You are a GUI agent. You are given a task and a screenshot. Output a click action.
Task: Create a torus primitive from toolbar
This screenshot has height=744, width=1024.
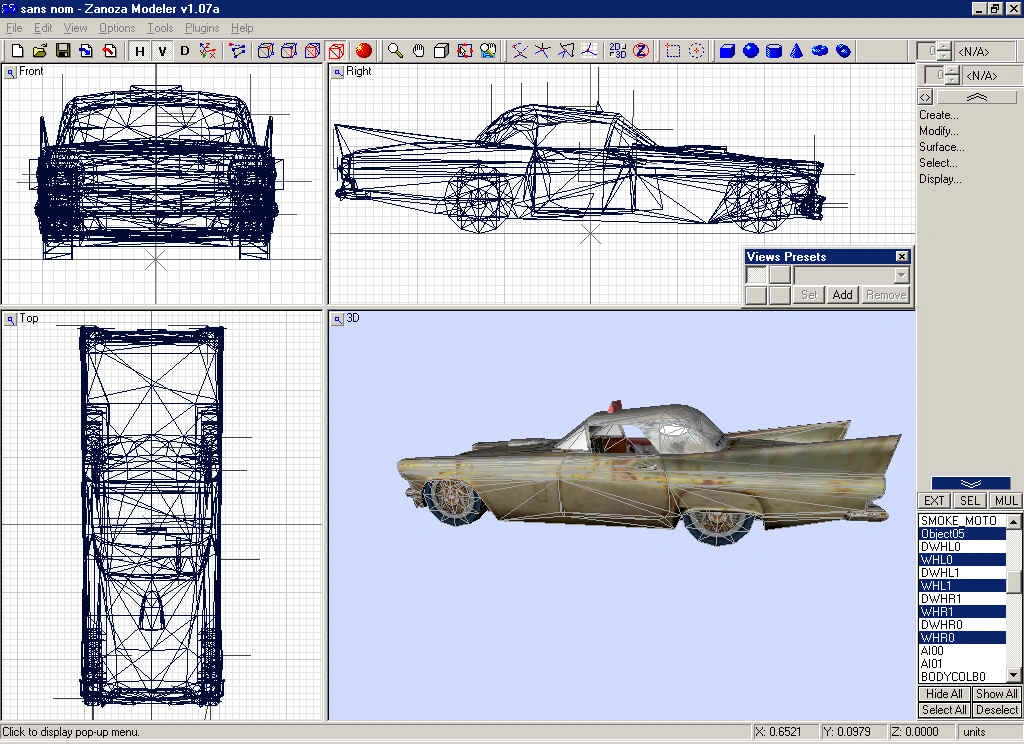pos(820,50)
